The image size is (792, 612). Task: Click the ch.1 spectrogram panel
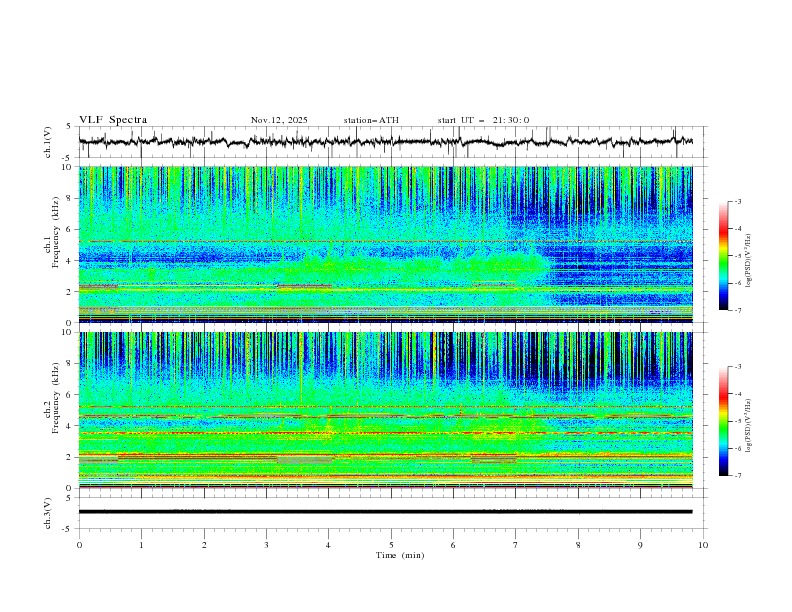coord(385,244)
